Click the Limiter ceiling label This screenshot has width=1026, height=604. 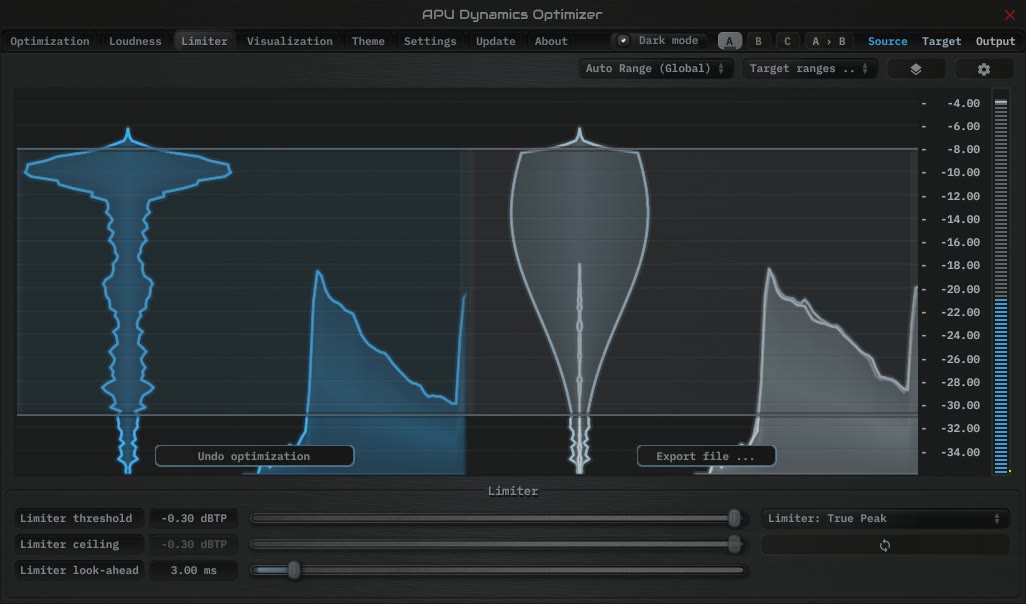click(x=79, y=544)
